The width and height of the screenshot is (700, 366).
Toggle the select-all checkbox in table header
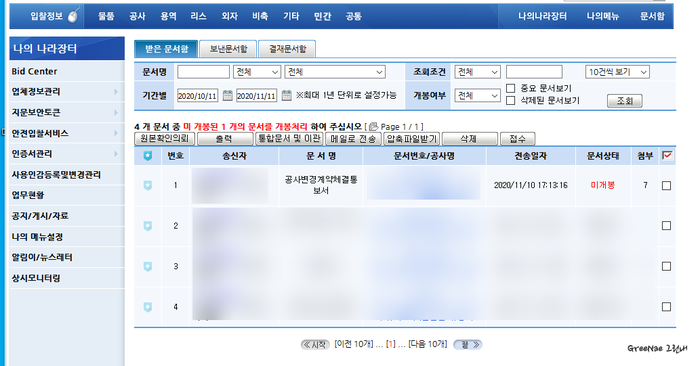(667, 155)
